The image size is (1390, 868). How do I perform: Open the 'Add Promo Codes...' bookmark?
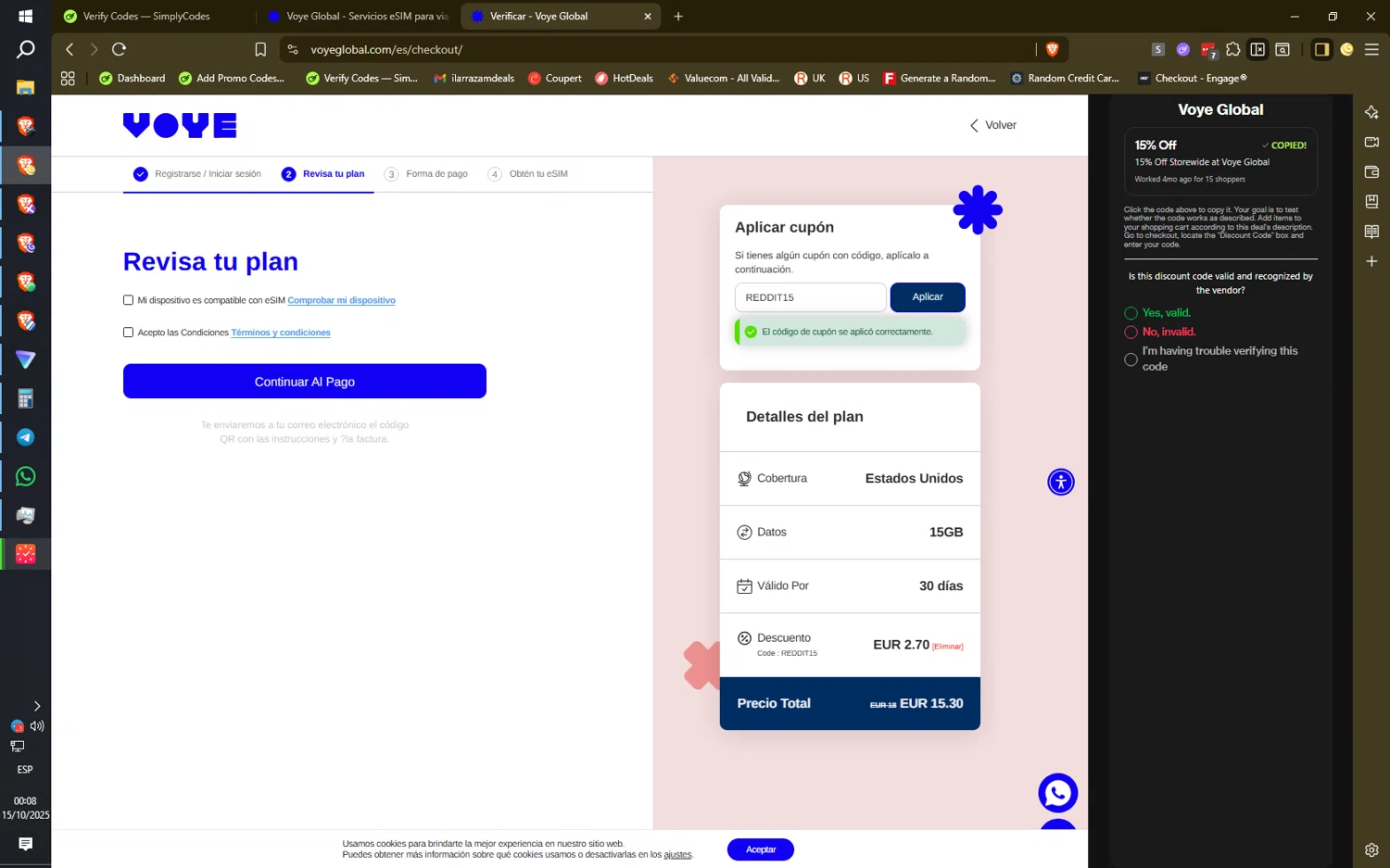[232, 79]
